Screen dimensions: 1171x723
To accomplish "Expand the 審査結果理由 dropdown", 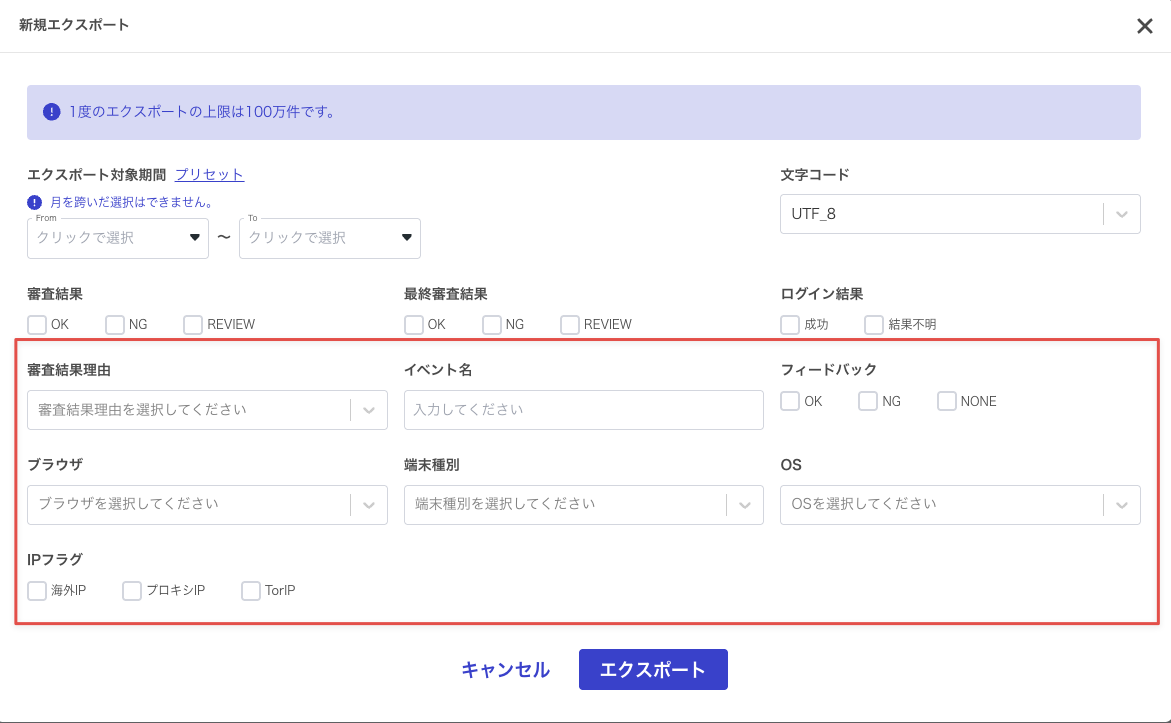I will [x=369, y=410].
